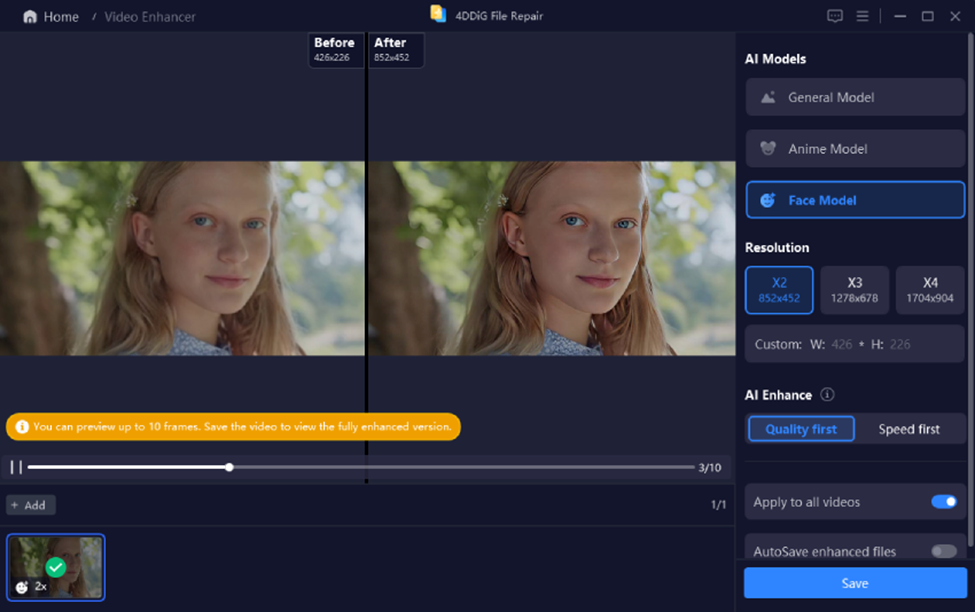Go to Home in the breadcrumb

pyautogui.click(x=61, y=17)
